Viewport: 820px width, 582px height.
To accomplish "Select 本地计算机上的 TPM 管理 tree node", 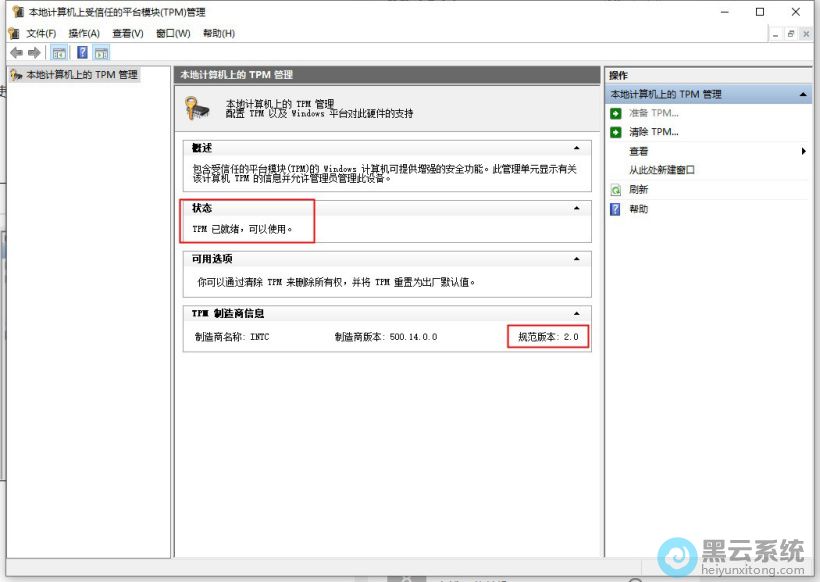I will coord(81,75).
